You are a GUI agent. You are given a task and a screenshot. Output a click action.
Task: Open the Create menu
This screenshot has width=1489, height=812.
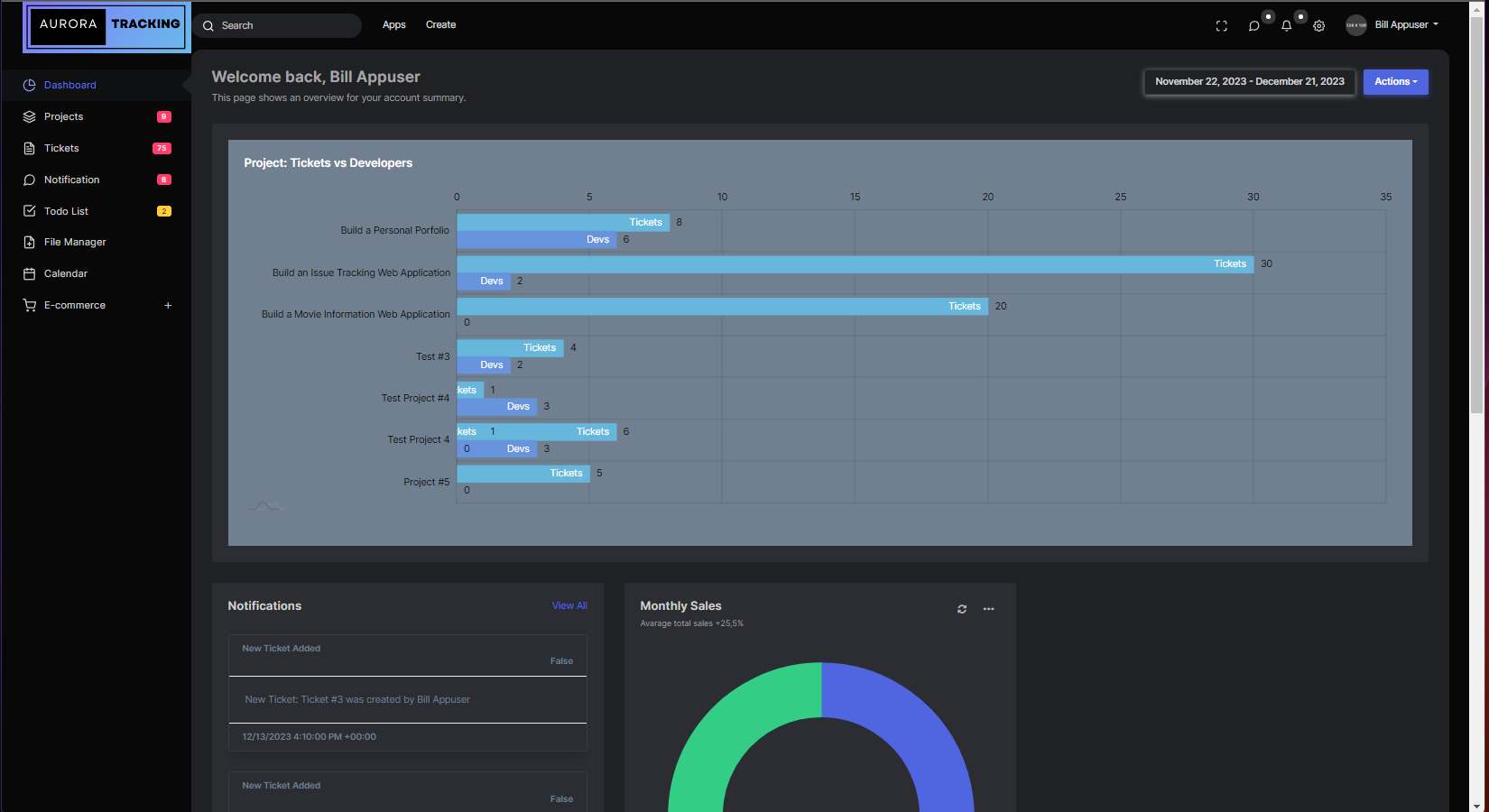tap(441, 25)
